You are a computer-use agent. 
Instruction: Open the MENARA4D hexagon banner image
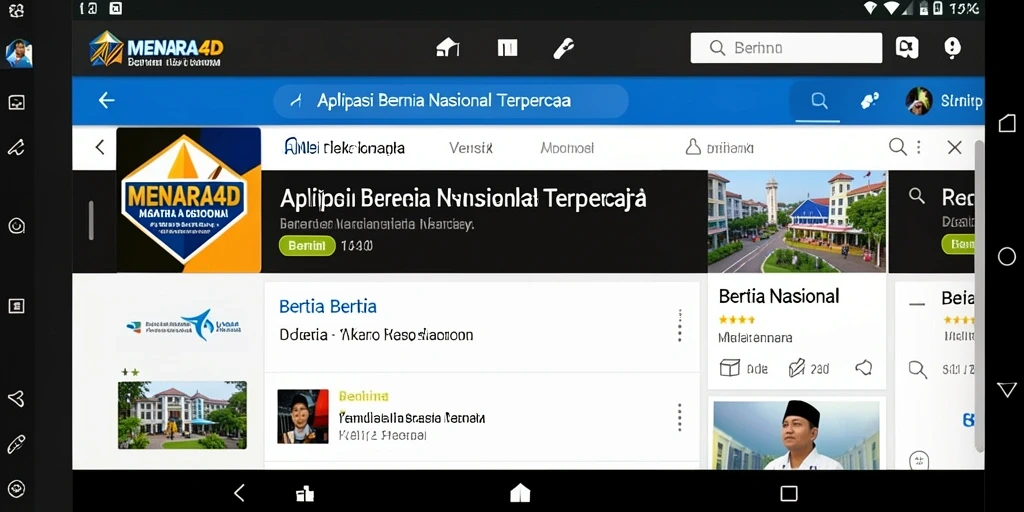(189, 200)
